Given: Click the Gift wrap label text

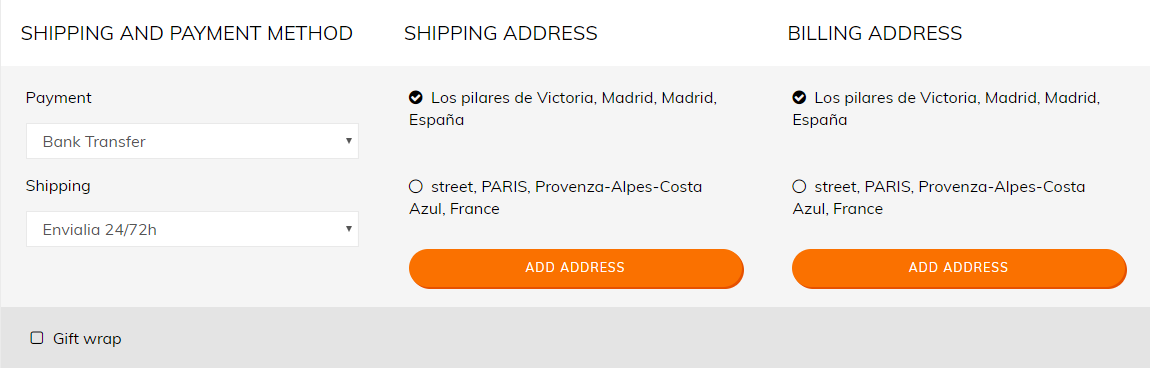Looking at the screenshot, I should click(87, 339).
